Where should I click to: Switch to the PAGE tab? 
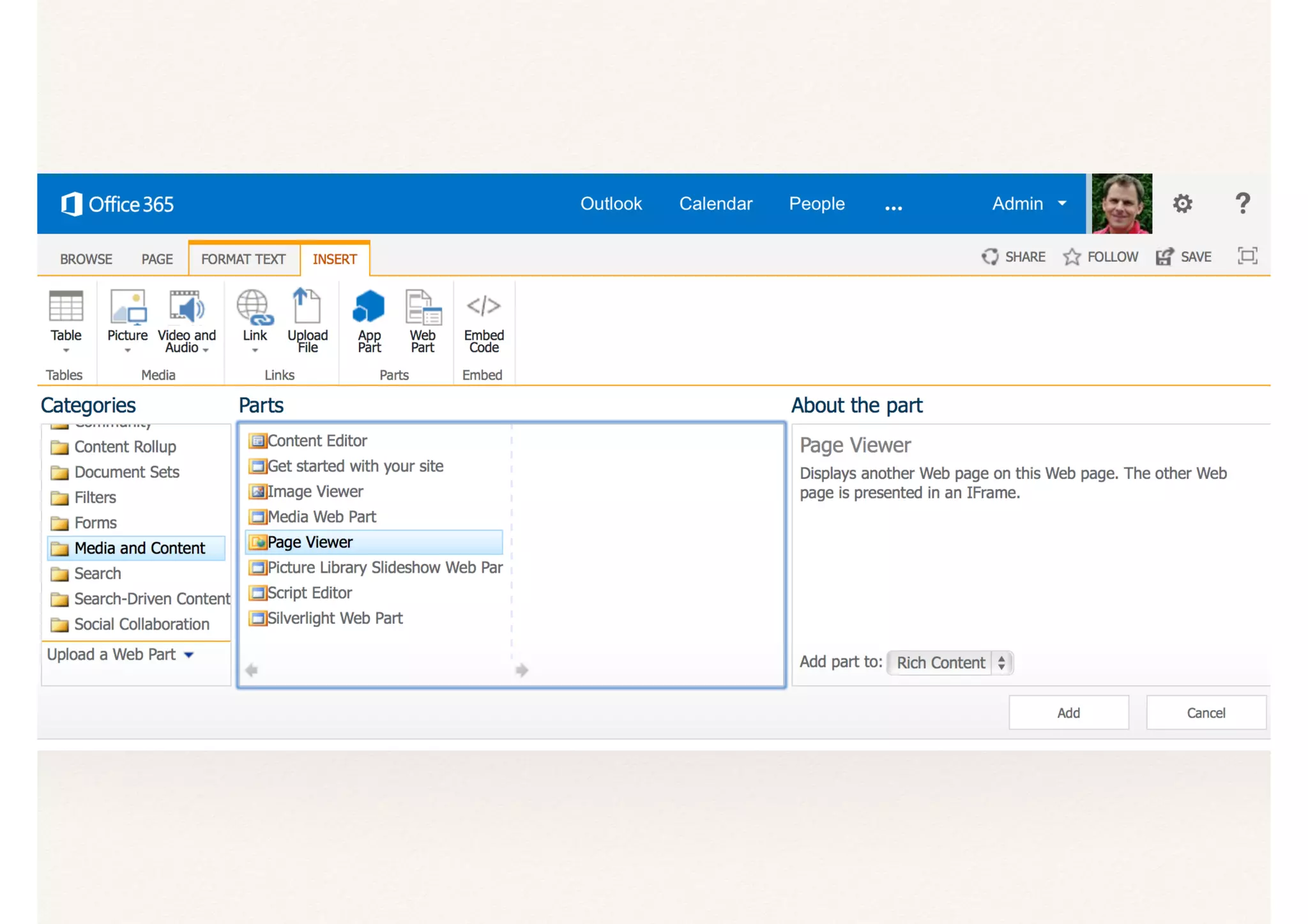pyautogui.click(x=156, y=259)
